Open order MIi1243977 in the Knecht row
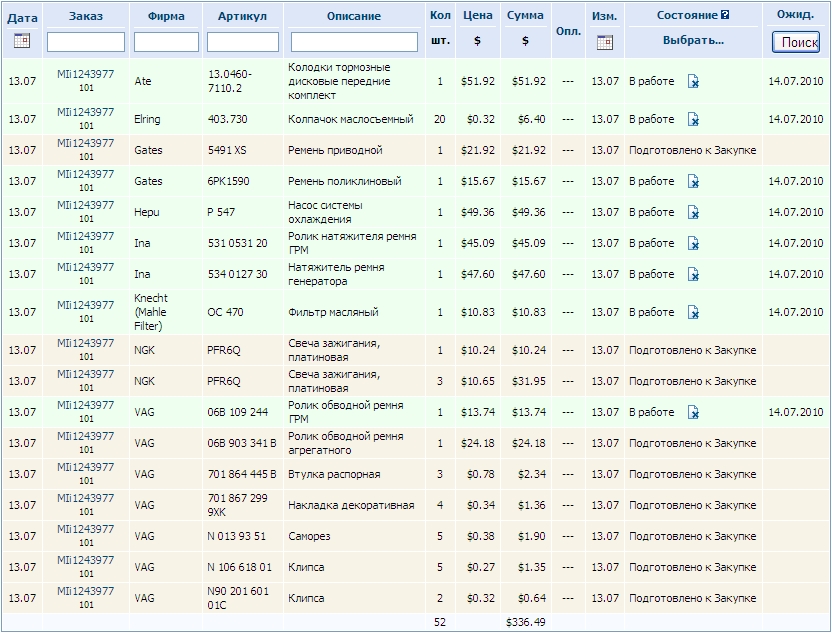 pos(85,306)
